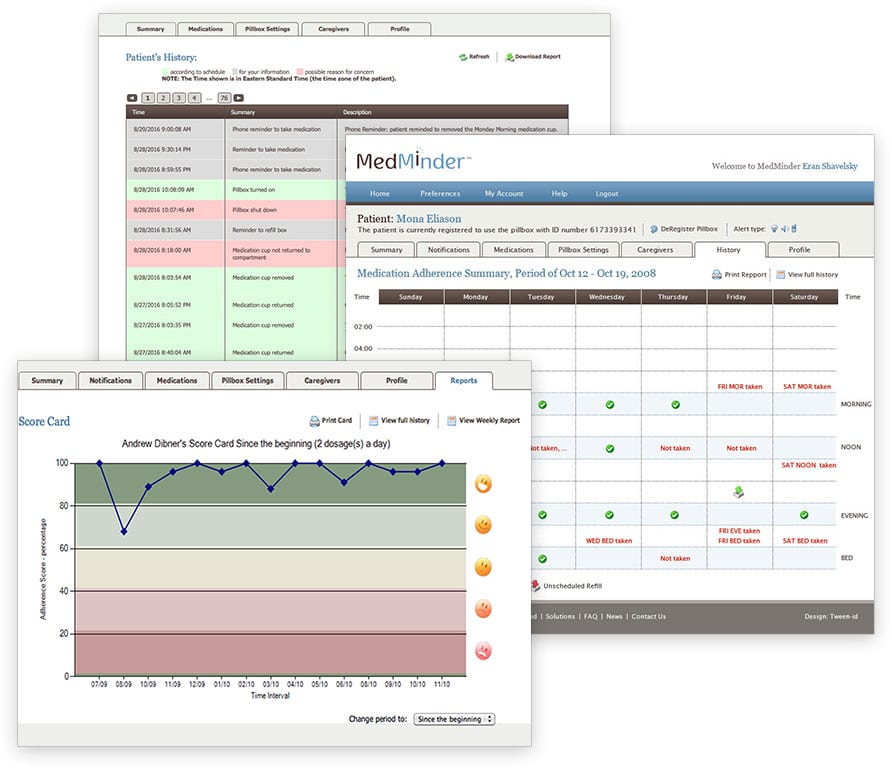Click FAQ footer link

[590, 617]
